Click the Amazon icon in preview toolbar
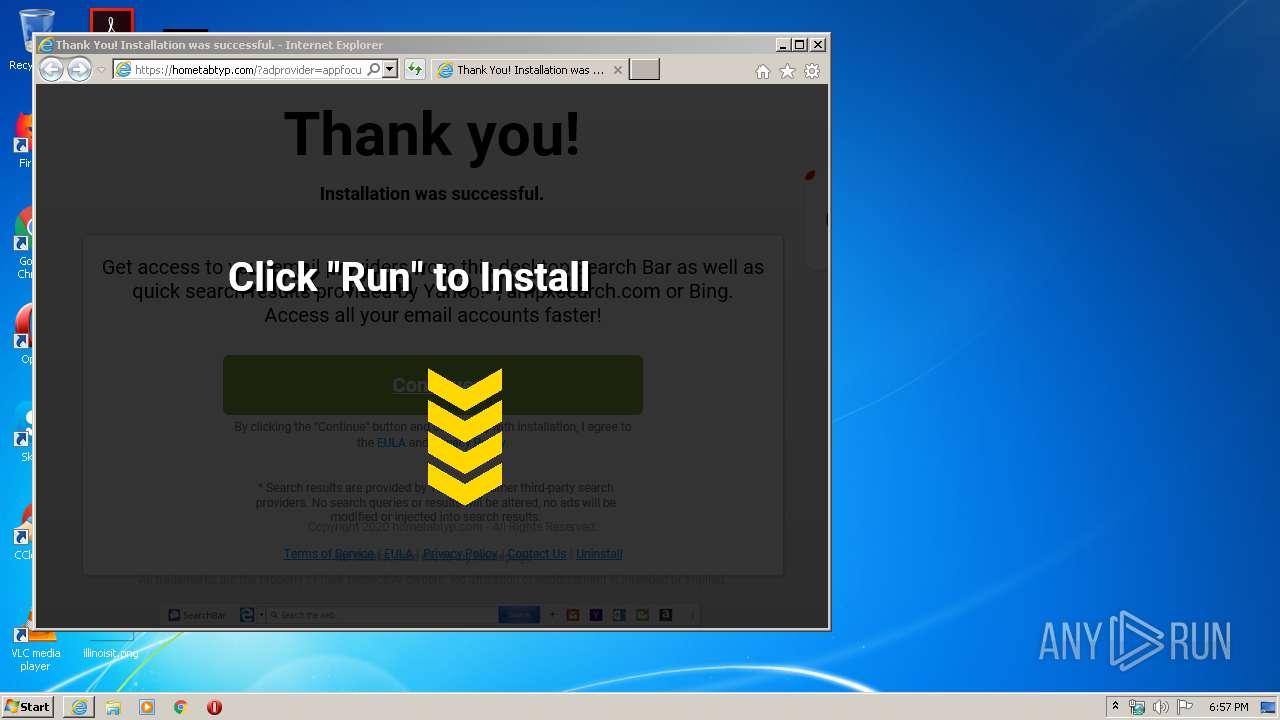1280x720 pixels. pyautogui.click(x=666, y=615)
